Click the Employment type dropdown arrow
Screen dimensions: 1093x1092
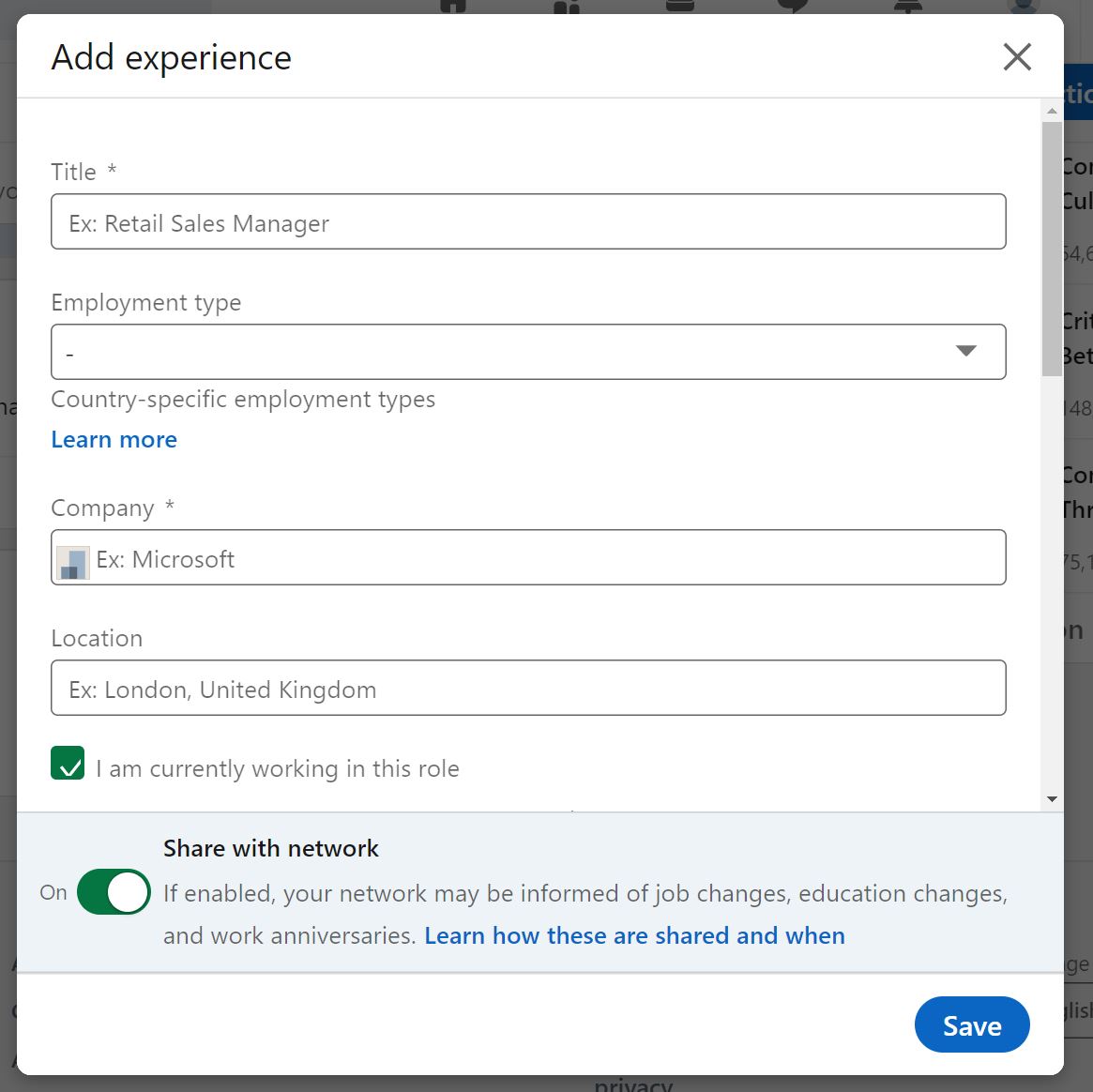(965, 352)
